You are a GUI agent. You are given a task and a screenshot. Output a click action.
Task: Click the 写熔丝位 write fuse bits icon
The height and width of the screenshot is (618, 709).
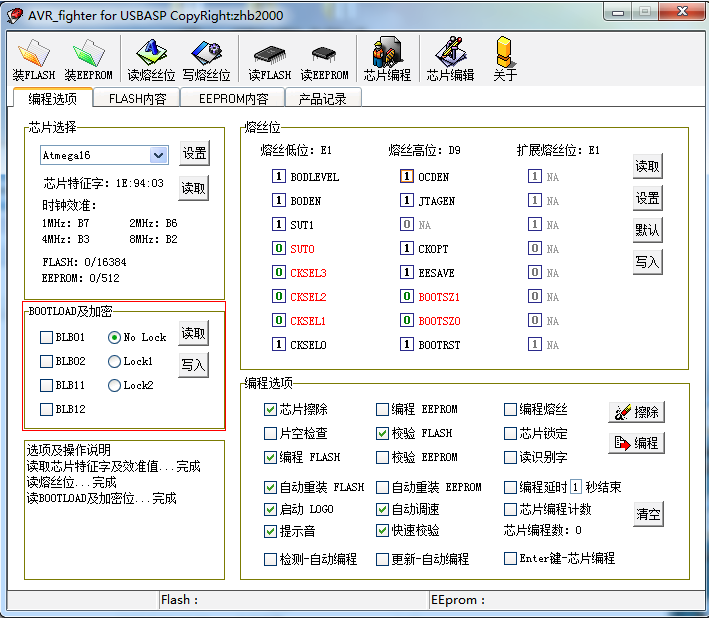point(206,60)
